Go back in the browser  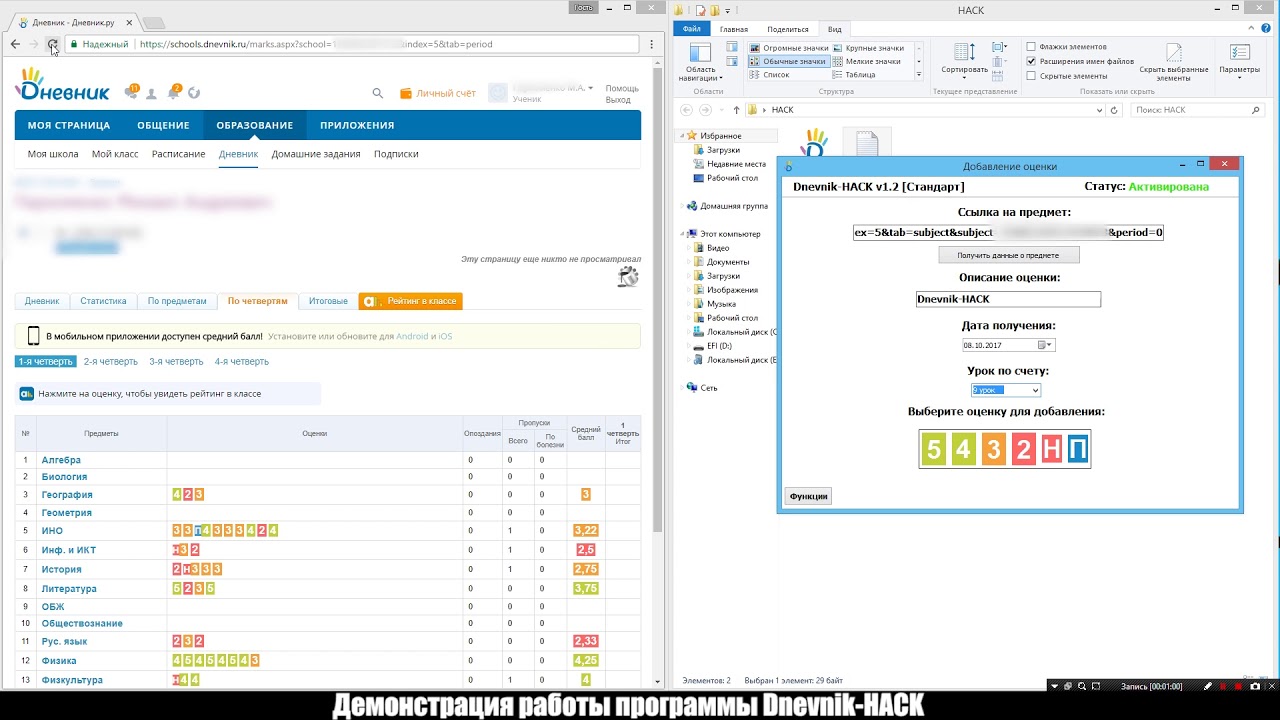[15, 44]
